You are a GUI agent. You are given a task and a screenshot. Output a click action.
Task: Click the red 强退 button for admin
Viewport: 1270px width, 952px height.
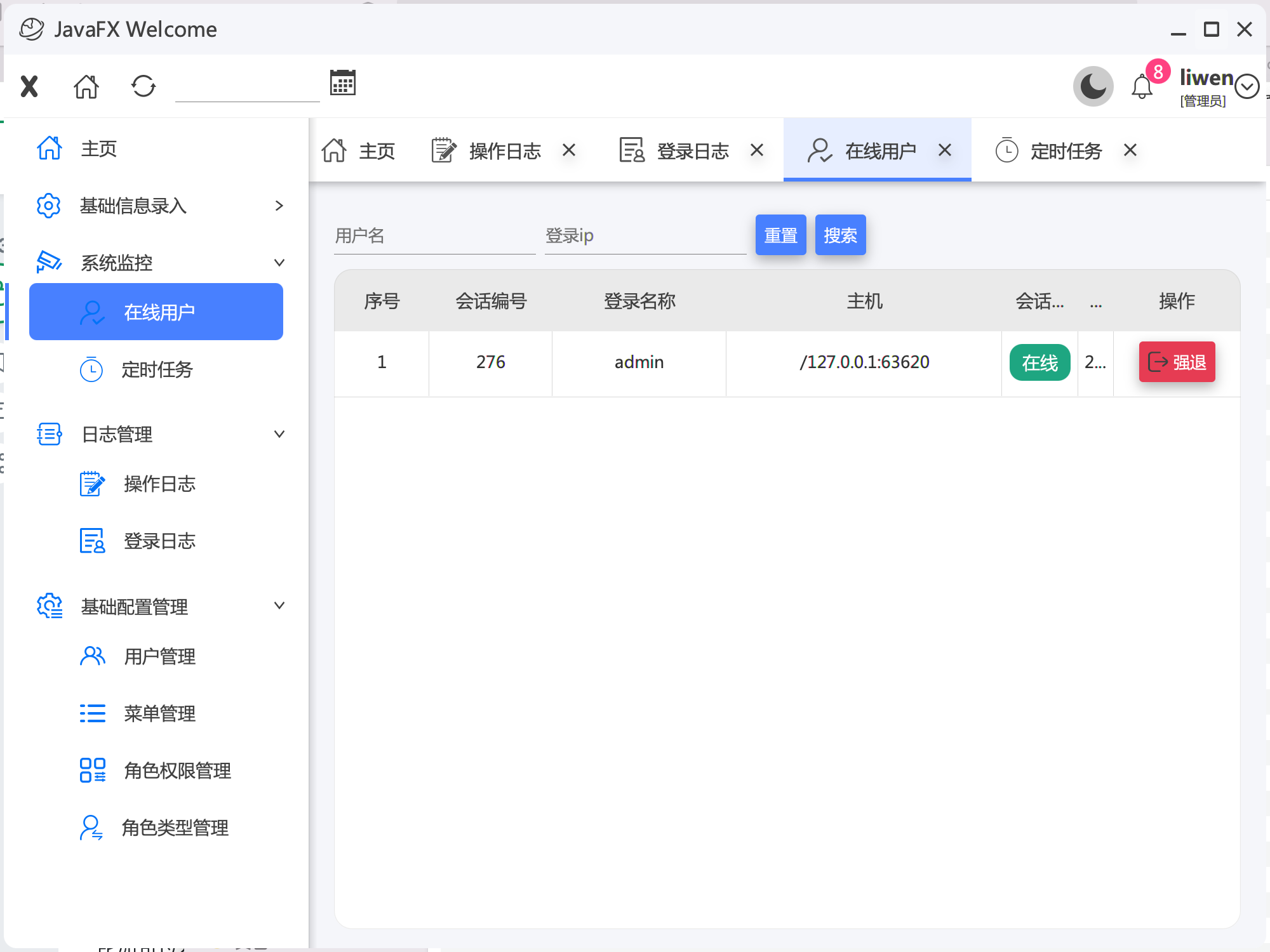pyautogui.click(x=1177, y=362)
